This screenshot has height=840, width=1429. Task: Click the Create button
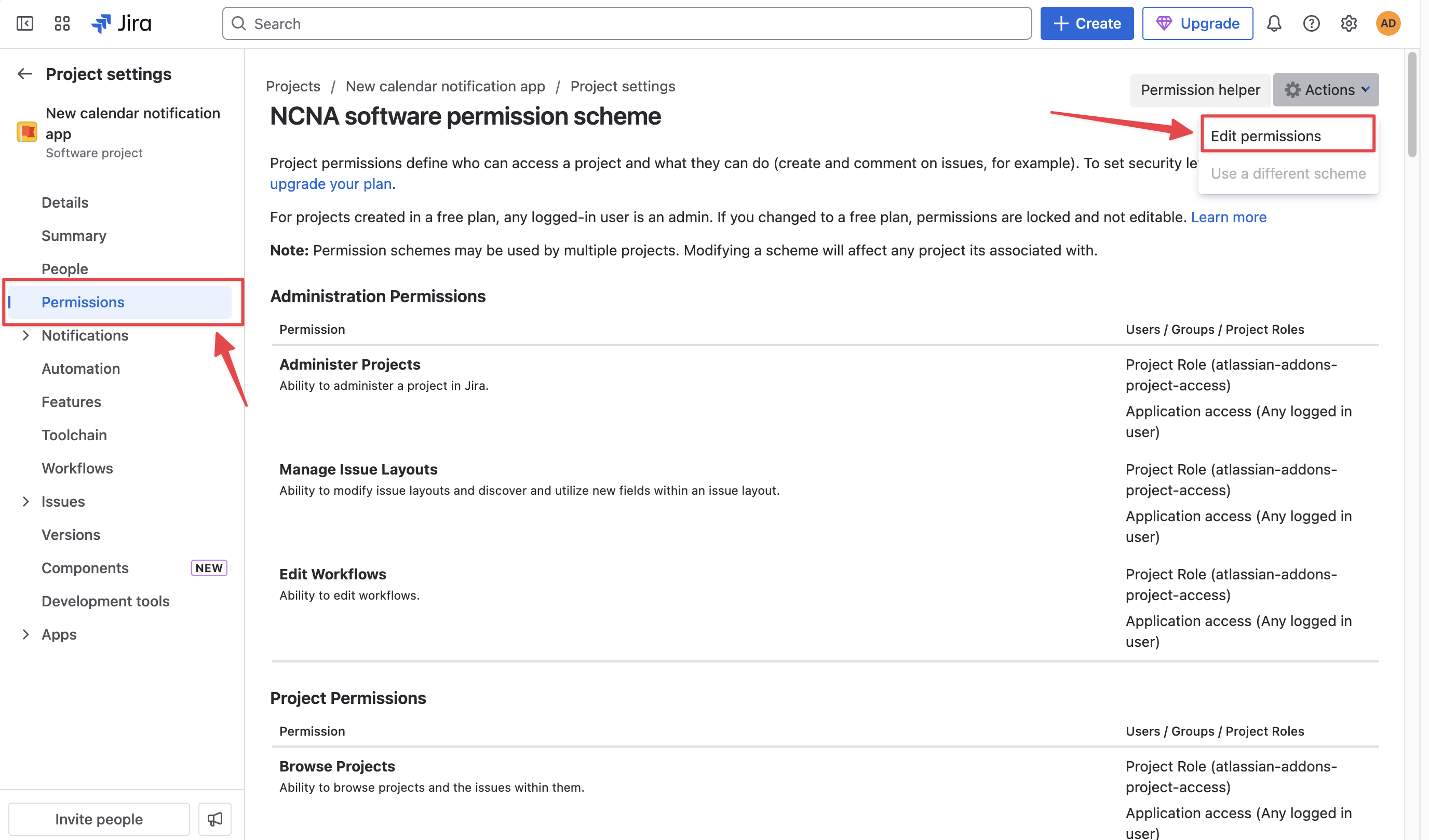pos(1086,23)
